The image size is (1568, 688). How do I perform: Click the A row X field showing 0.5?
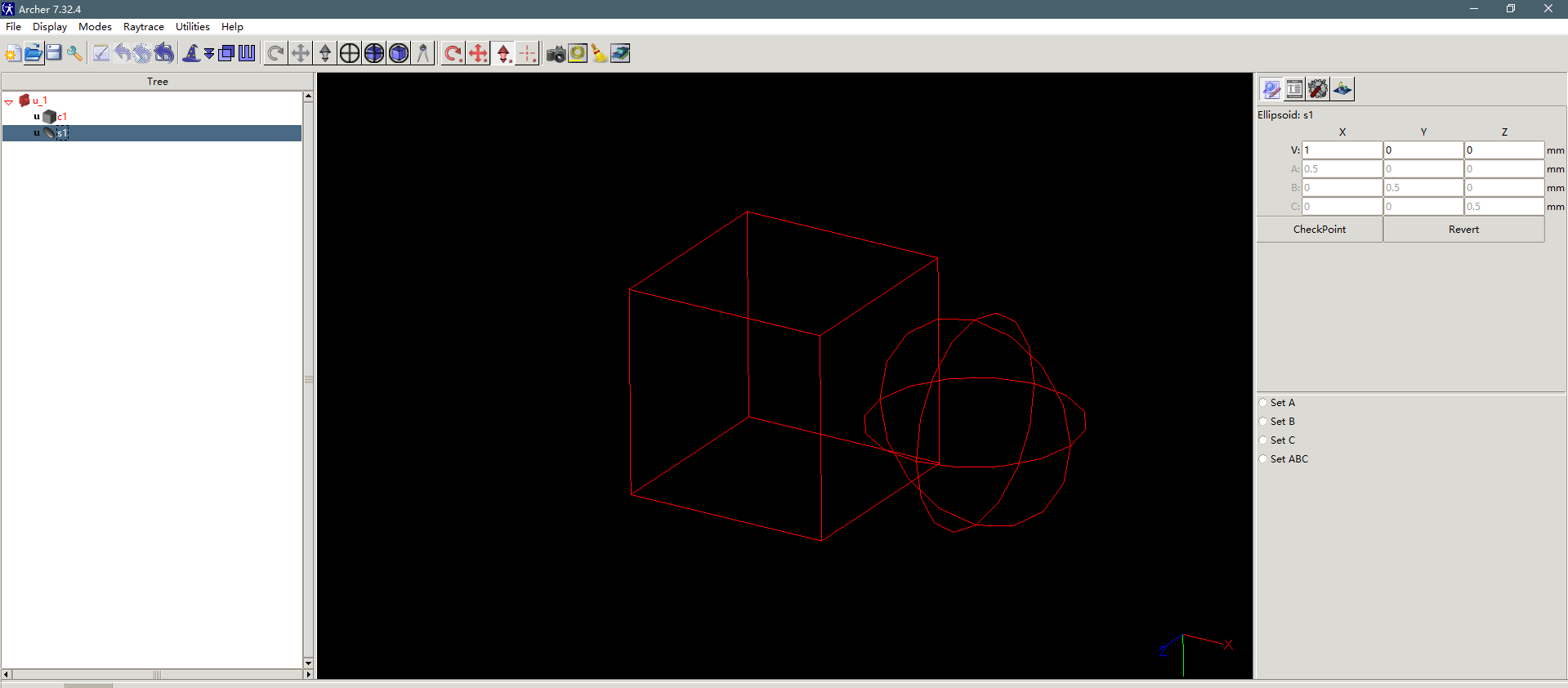point(1342,169)
